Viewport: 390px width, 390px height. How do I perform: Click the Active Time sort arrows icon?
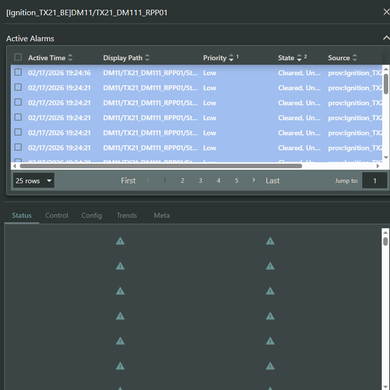(x=70, y=58)
